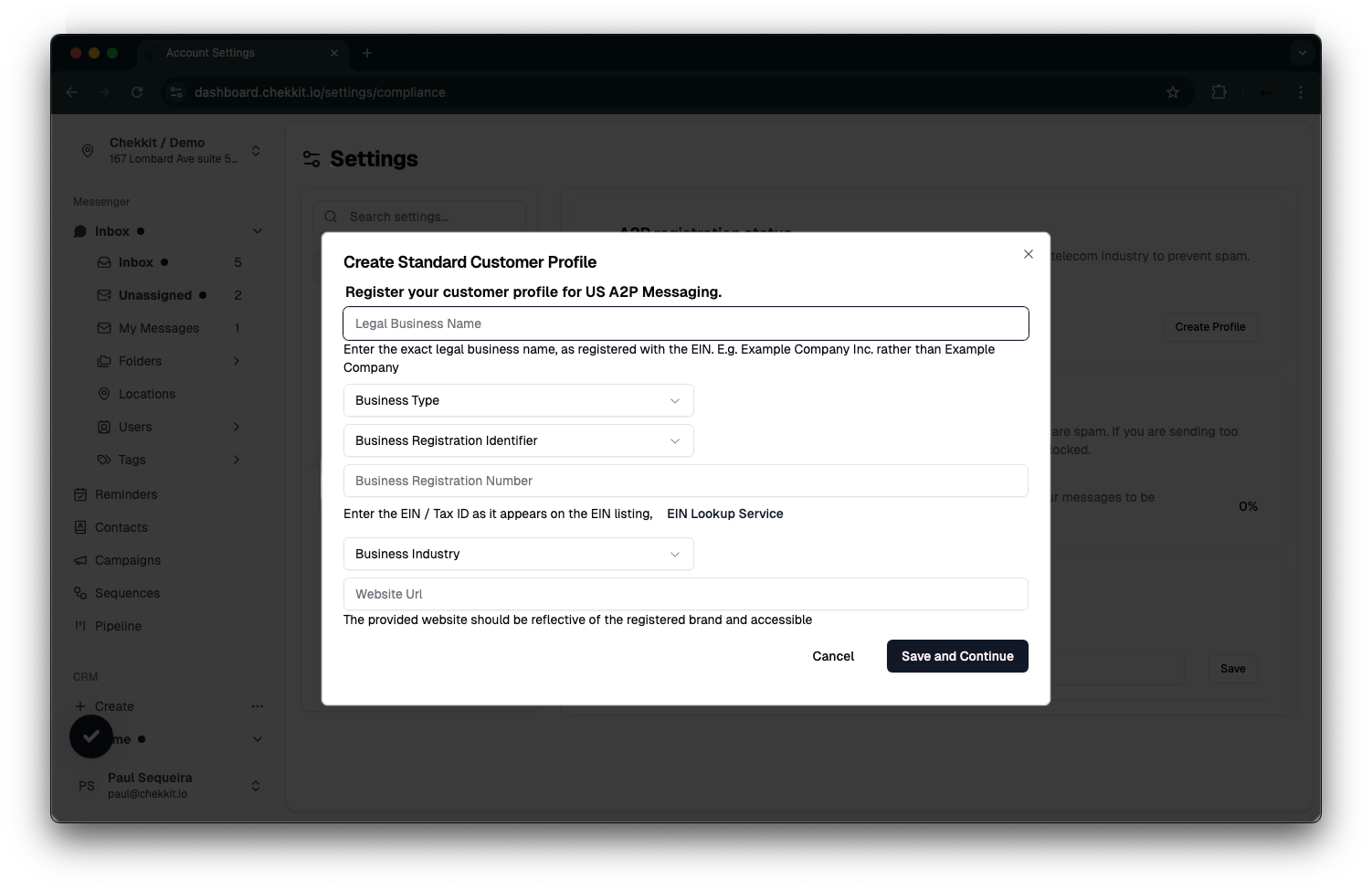Open the Inbox sub-item with 5 messages
Image resolution: width=1372 pixels, height=890 pixels.
pos(170,262)
